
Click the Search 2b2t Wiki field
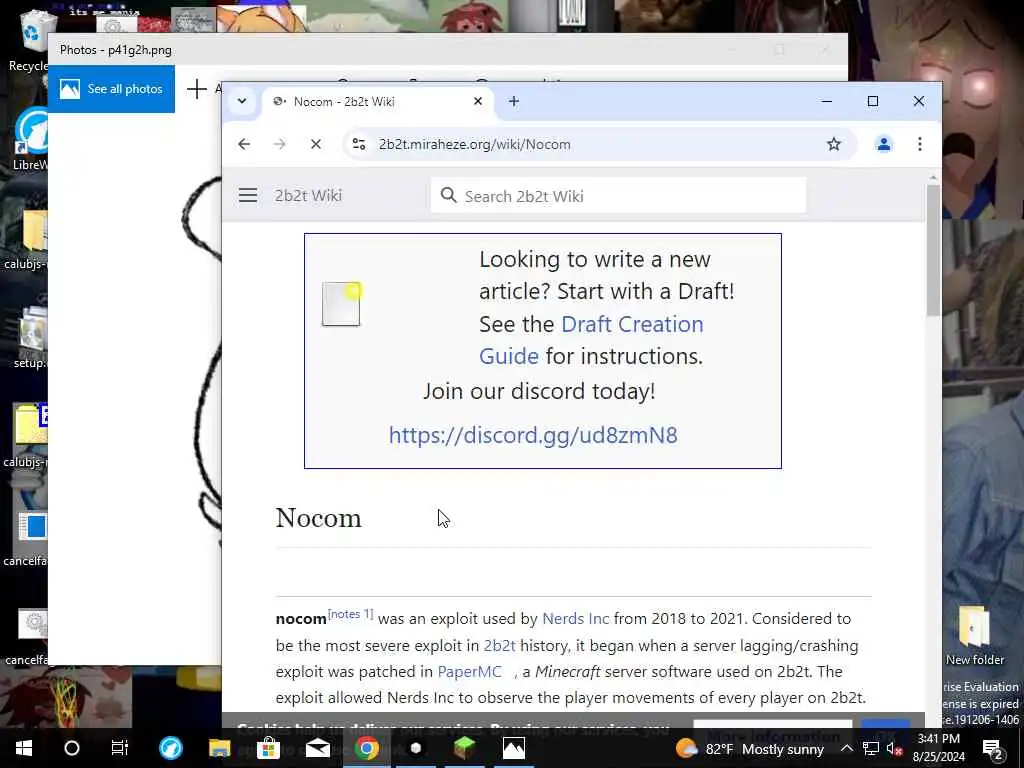(618, 195)
